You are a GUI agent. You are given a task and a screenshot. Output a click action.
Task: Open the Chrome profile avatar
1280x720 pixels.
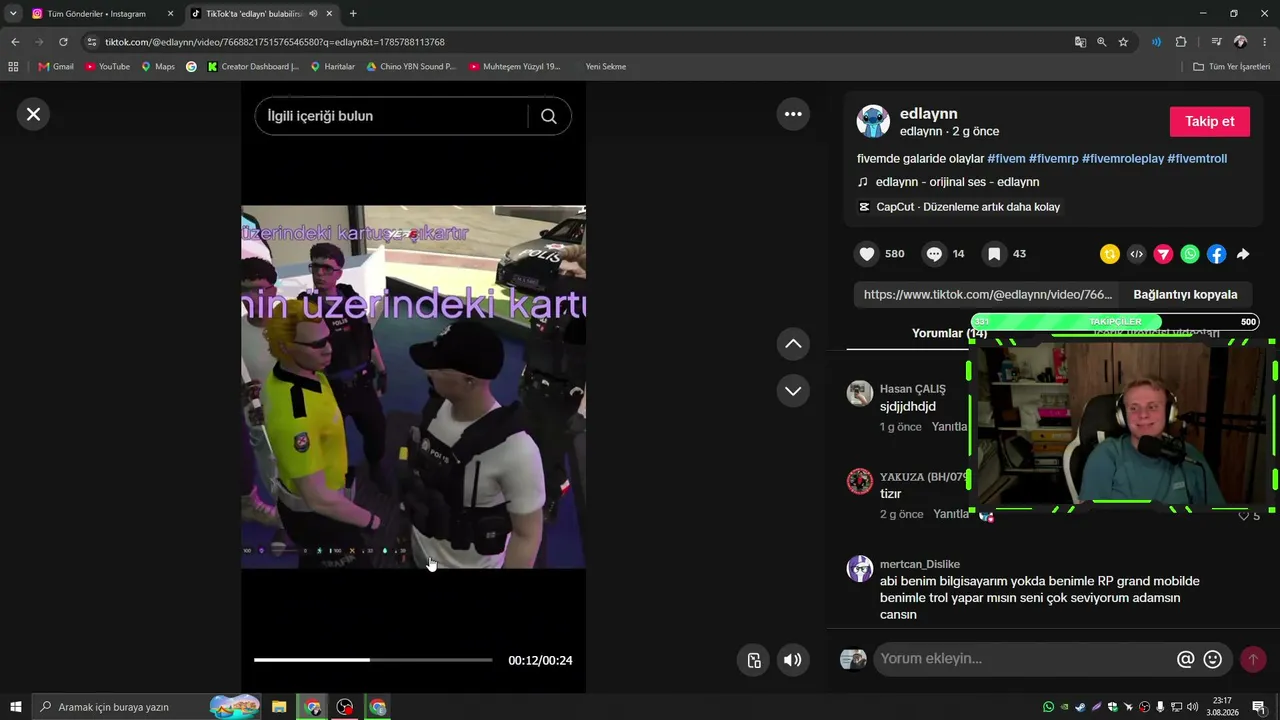[1241, 42]
